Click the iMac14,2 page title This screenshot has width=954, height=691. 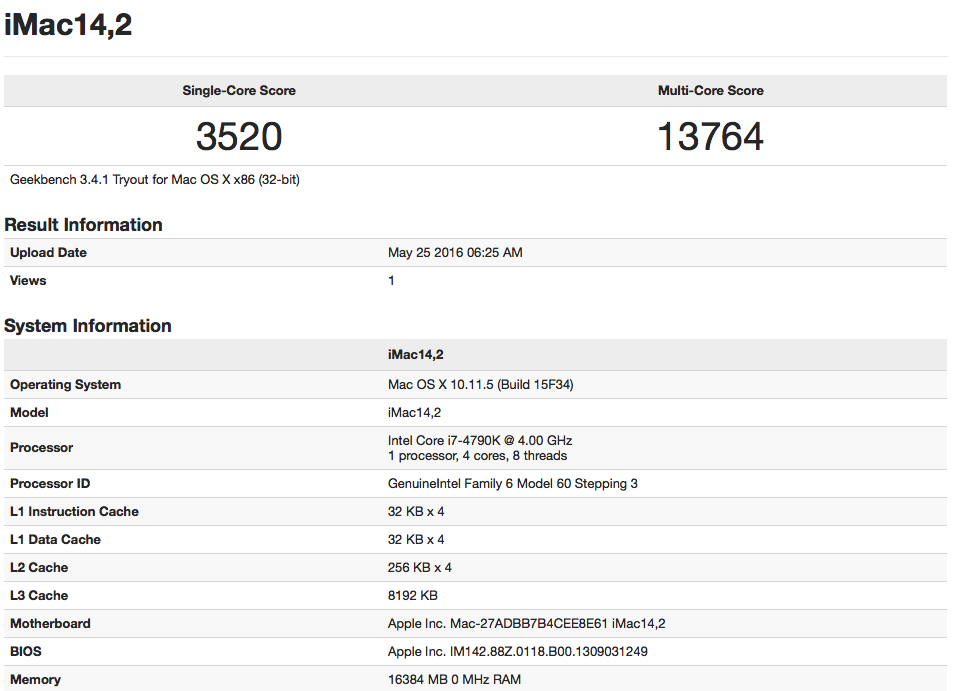68,25
